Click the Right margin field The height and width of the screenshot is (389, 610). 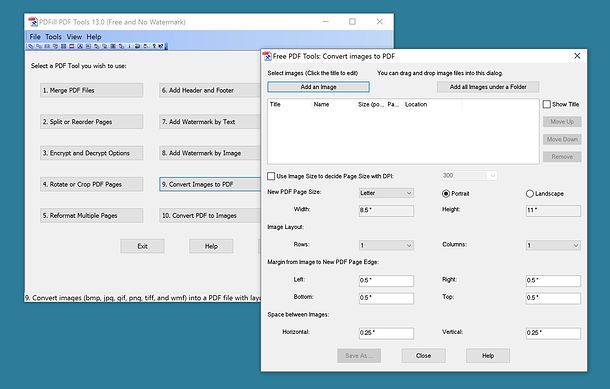tap(553, 280)
